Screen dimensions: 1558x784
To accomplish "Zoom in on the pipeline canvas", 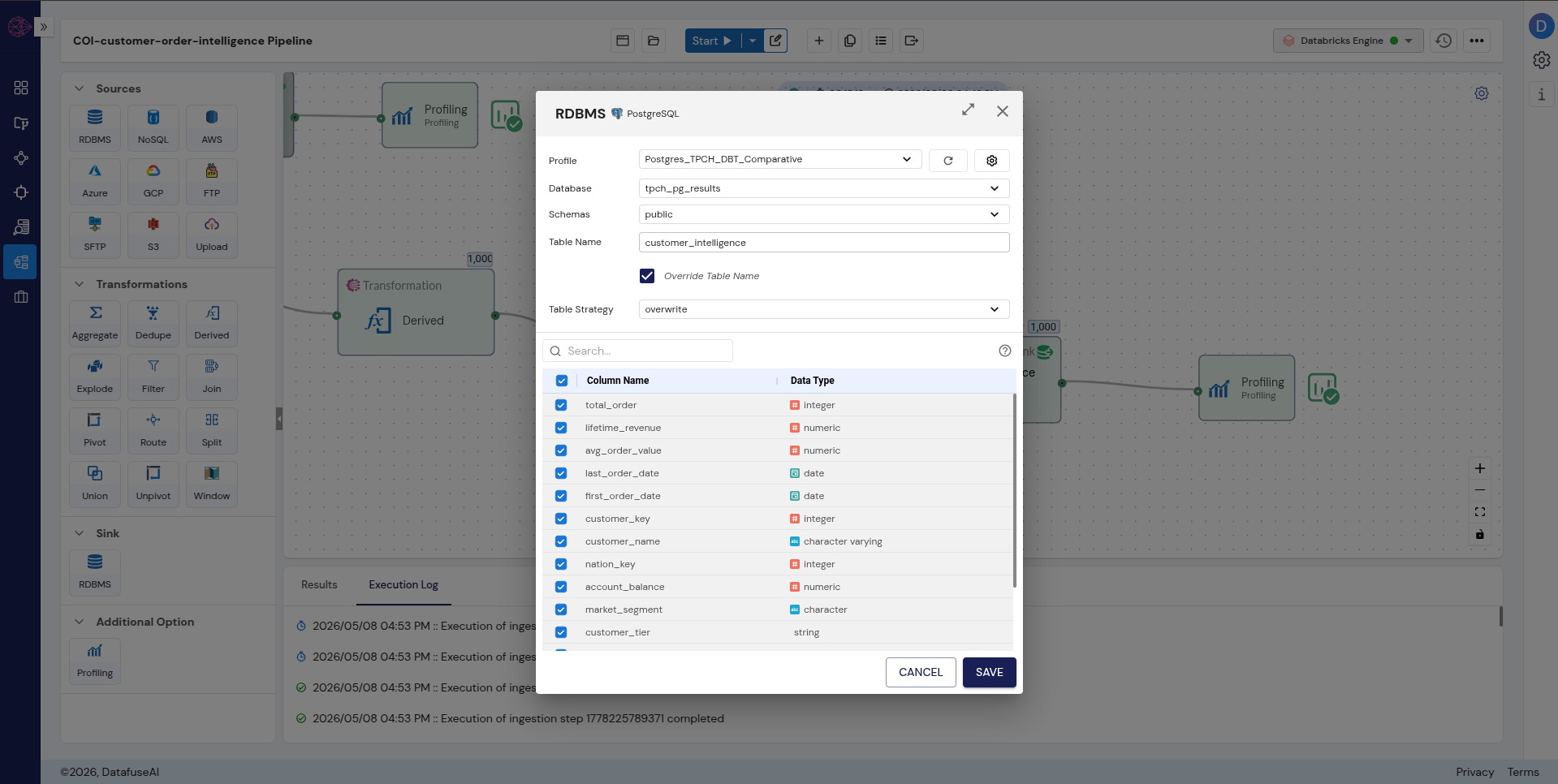I will [1480, 468].
